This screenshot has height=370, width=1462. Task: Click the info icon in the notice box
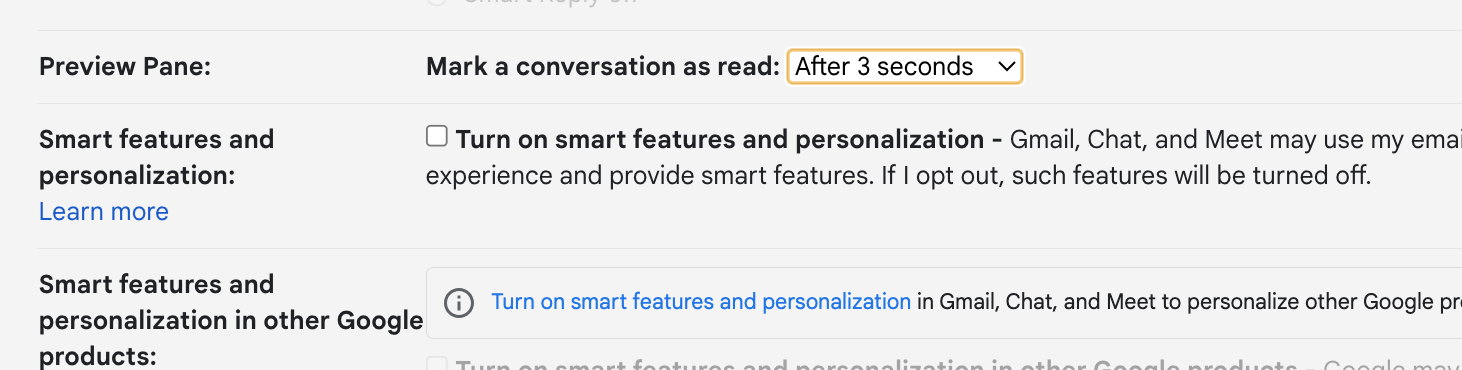coord(458,302)
